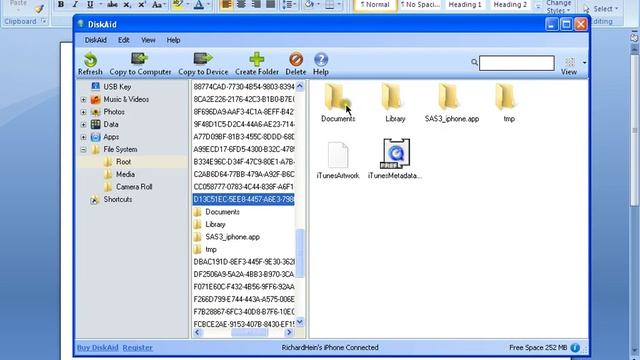The height and width of the screenshot is (360, 640).
Task: Click the middle list scroll left arrow
Action: (x=198, y=332)
